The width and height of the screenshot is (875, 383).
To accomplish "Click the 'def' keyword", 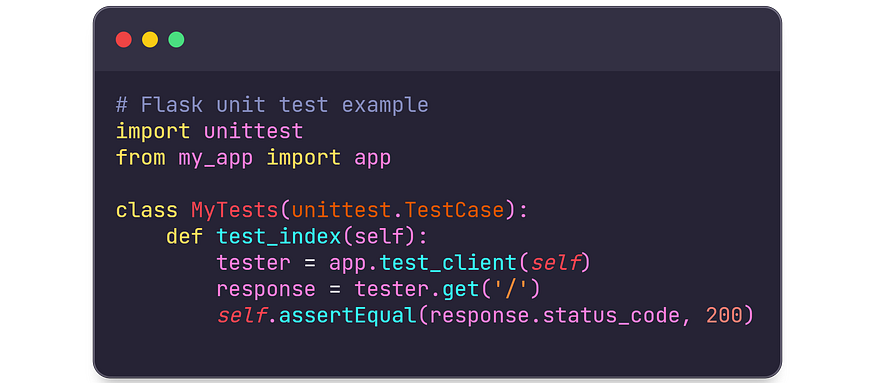I will pyautogui.click(x=184, y=237).
